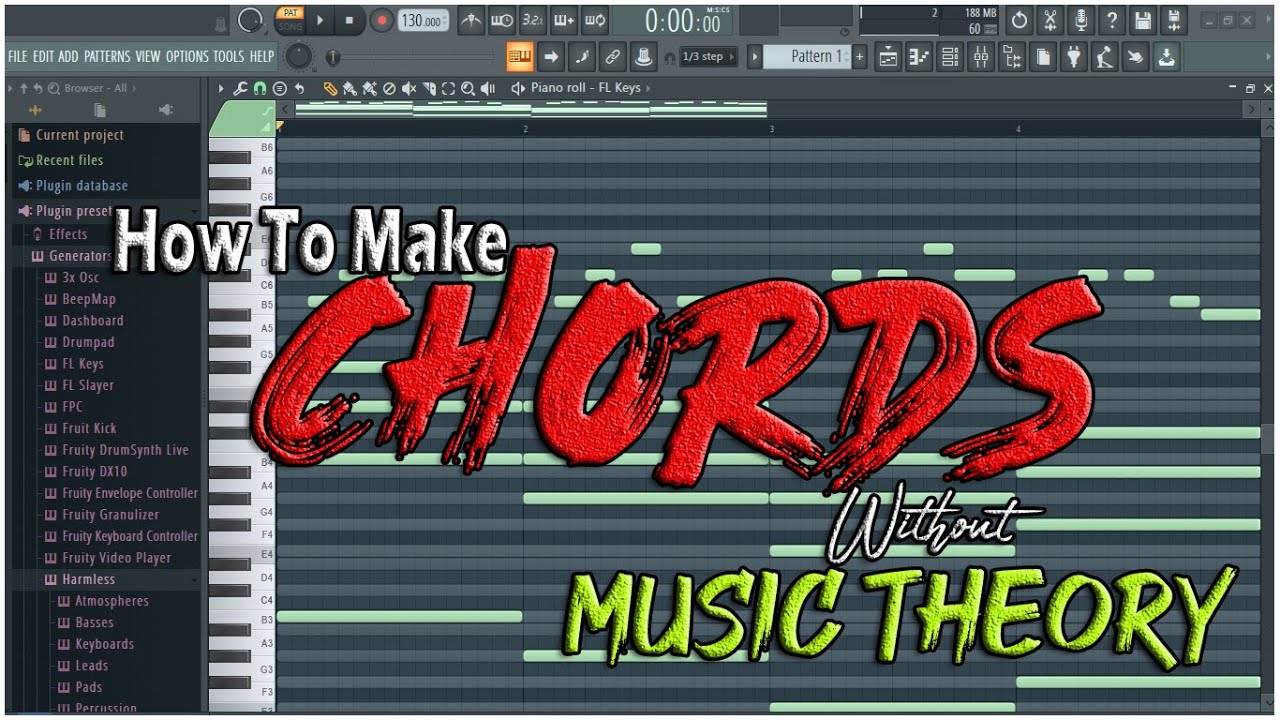Click the question mark help icon

[1112, 20]
